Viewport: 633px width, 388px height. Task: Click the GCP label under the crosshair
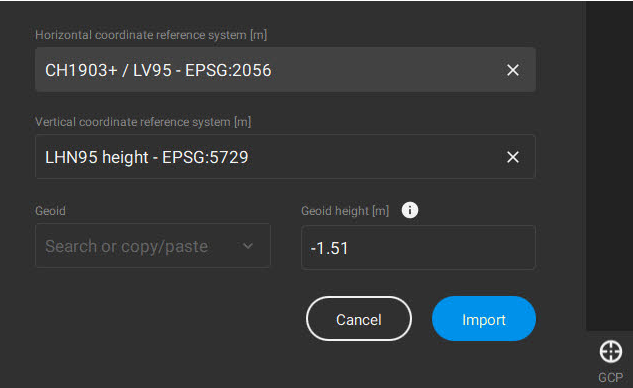coord(610,378)
